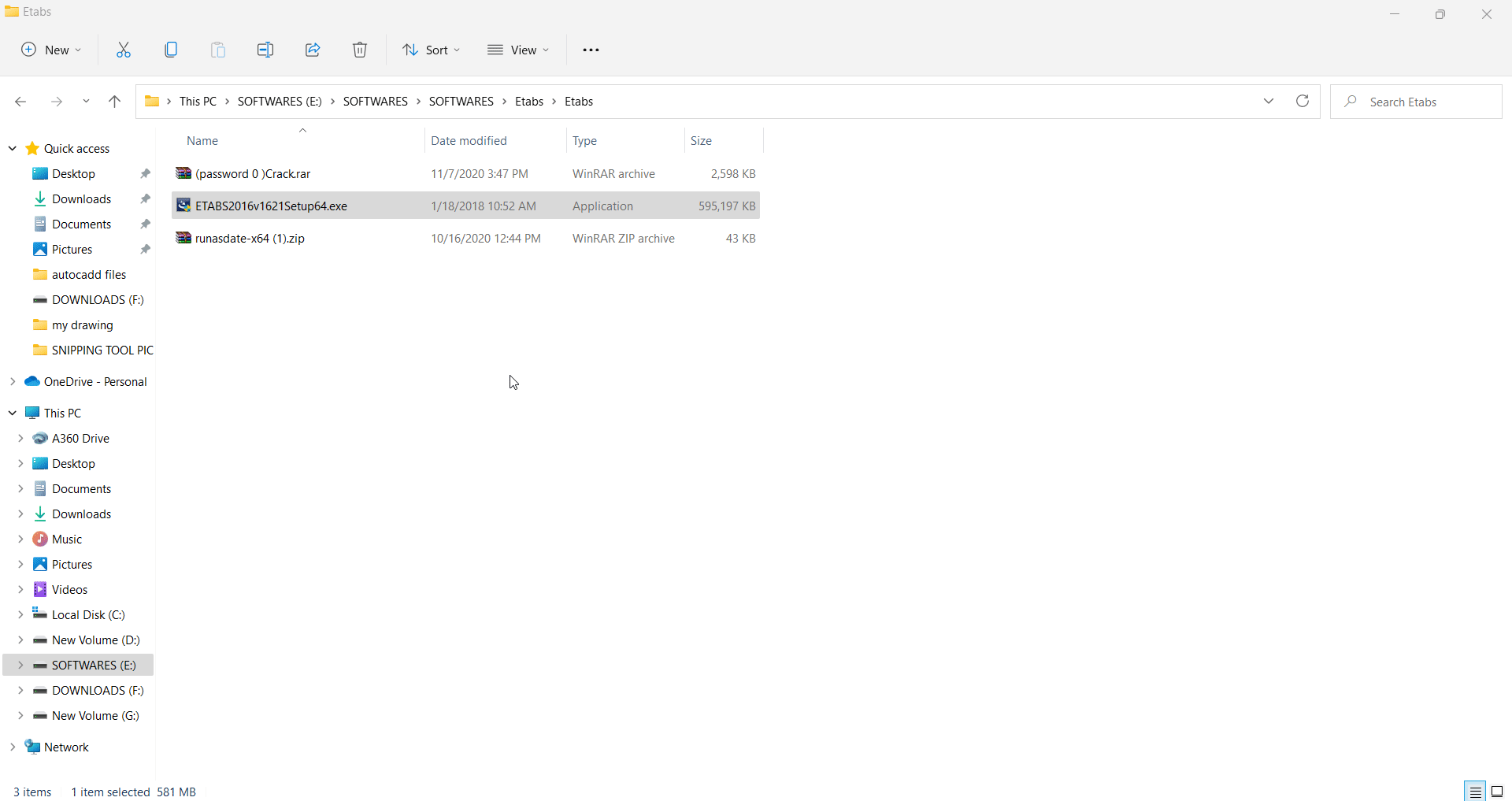Open the View layout dropdown
The width and height of the screenshot is (1512, 801).
pyautogui.click(x=517, y=50)
